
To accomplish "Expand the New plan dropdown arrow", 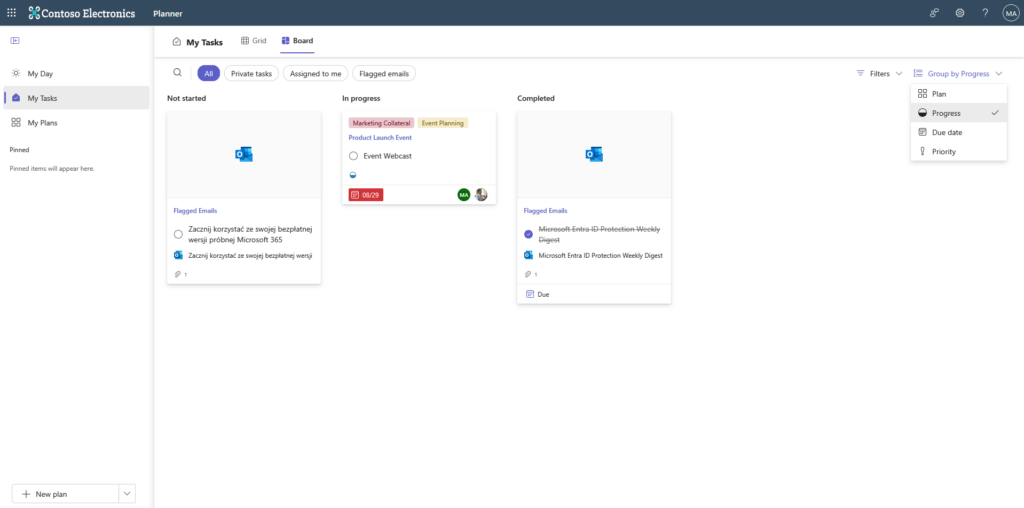I will [127, 494].
